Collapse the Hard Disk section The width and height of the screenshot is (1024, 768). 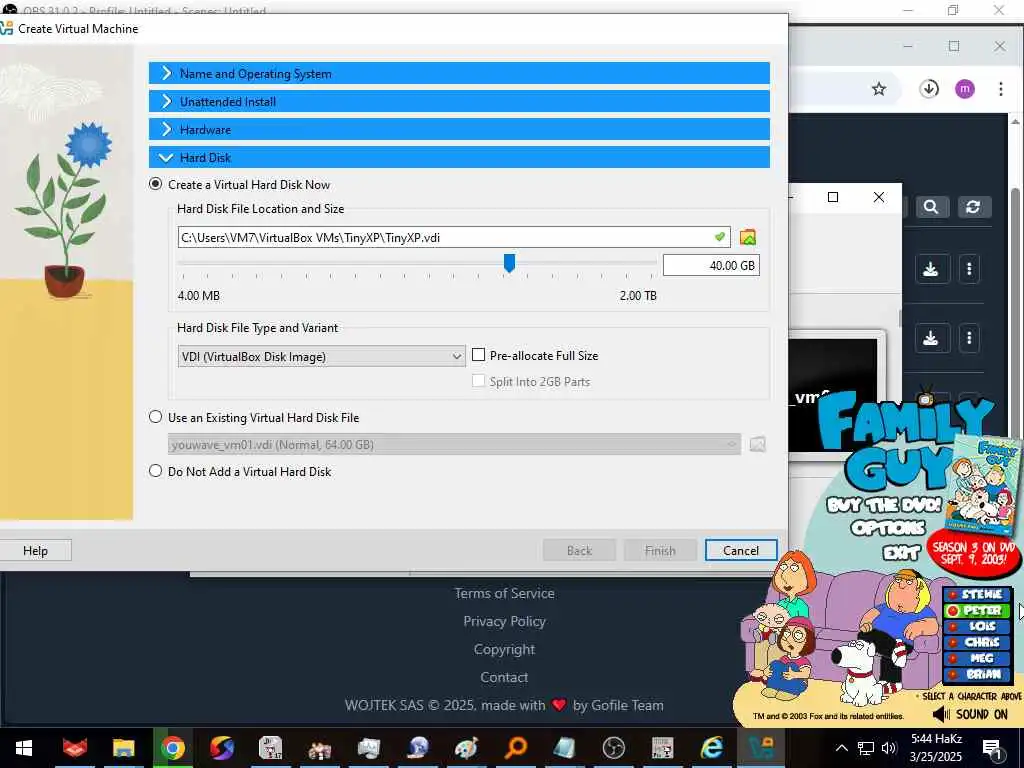click(459, 157)
